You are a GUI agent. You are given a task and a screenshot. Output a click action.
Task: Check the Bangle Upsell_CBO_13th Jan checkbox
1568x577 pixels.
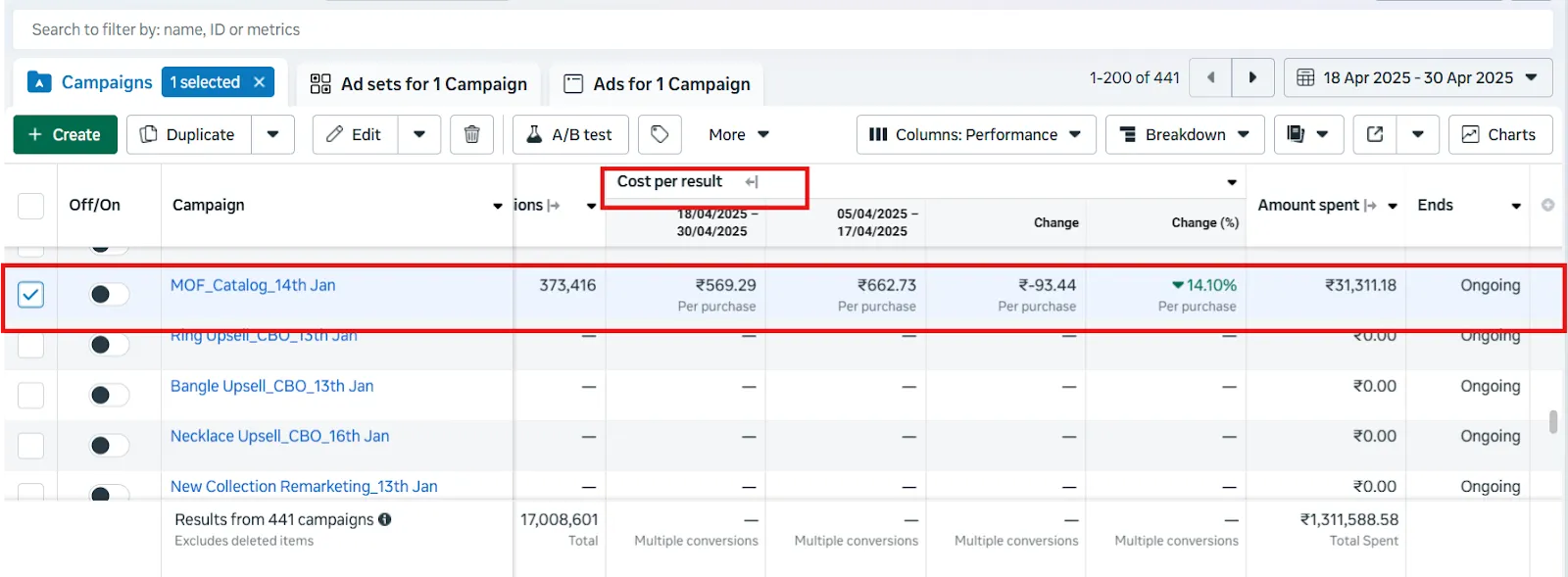click(x=31, y=395)
